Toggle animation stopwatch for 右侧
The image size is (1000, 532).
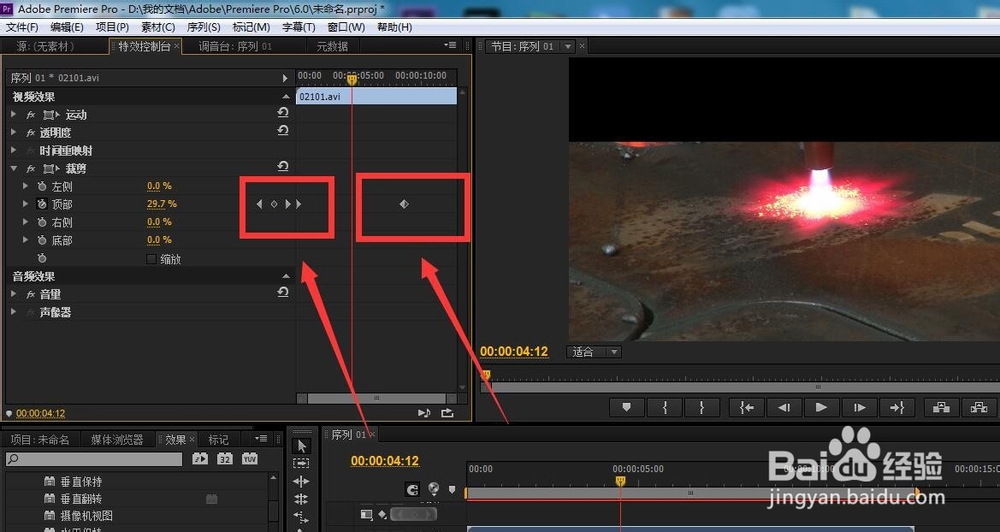pyautogui.click(x=42, y=222)
